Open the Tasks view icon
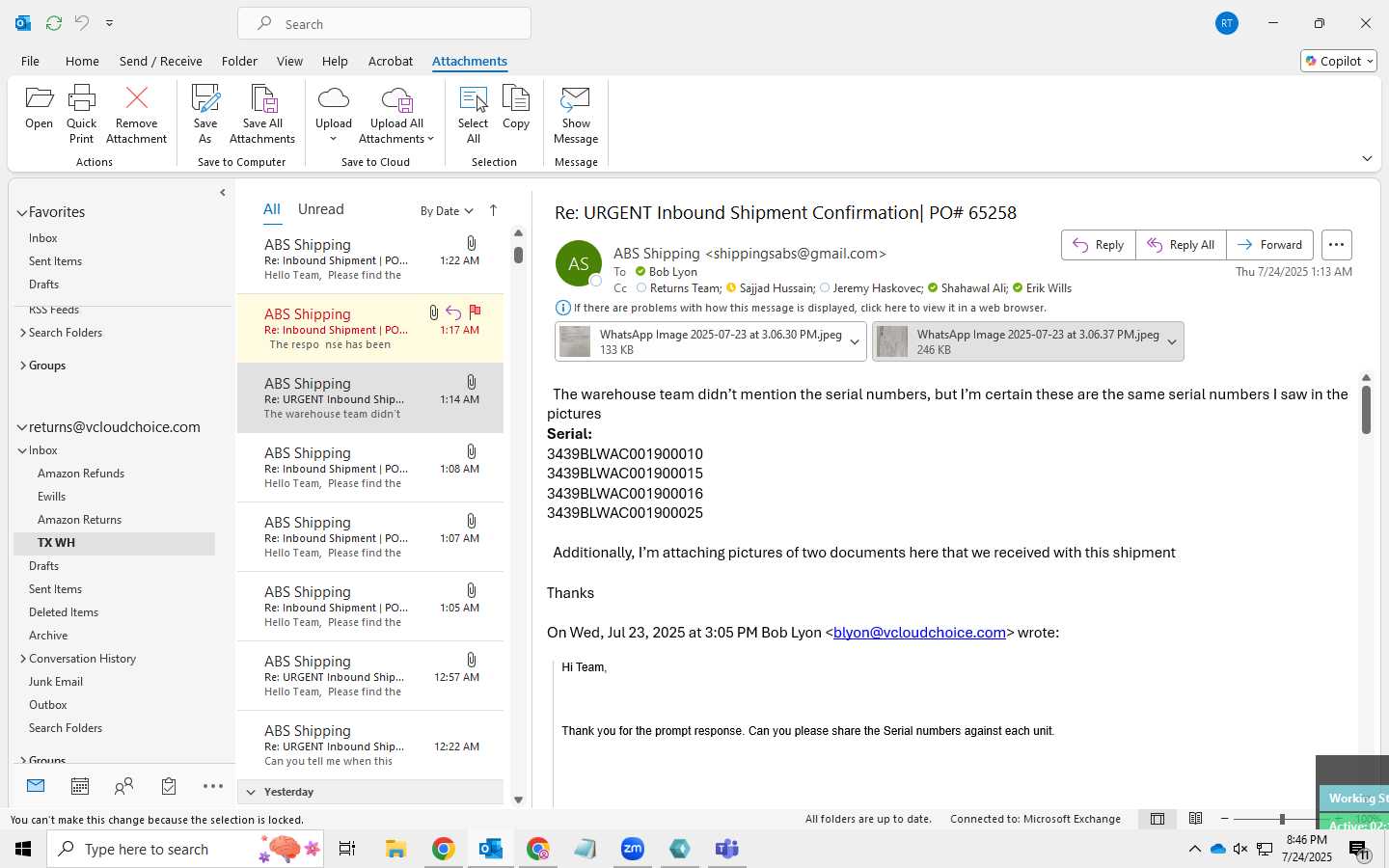Viewport: 1389px width, 868px height. click(x=169, y=786)
